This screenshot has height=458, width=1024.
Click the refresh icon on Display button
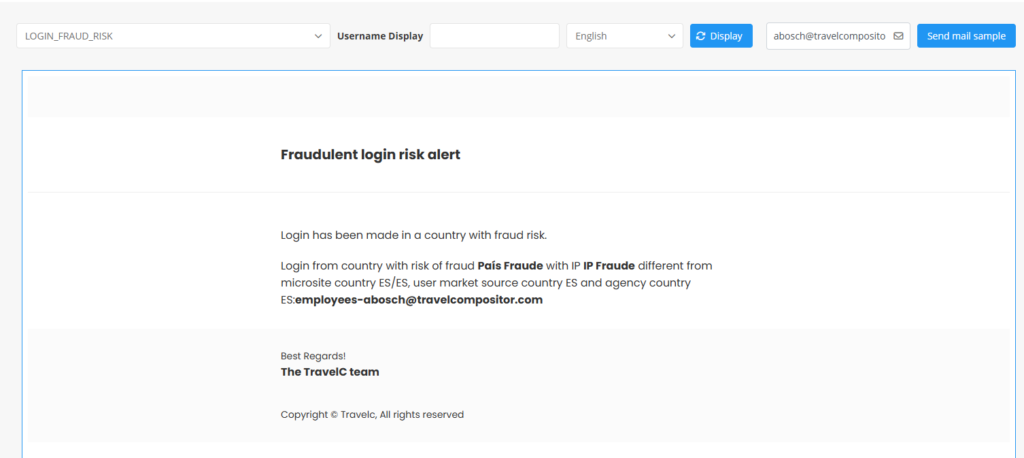pyautogui.click(x=701, y=36)
